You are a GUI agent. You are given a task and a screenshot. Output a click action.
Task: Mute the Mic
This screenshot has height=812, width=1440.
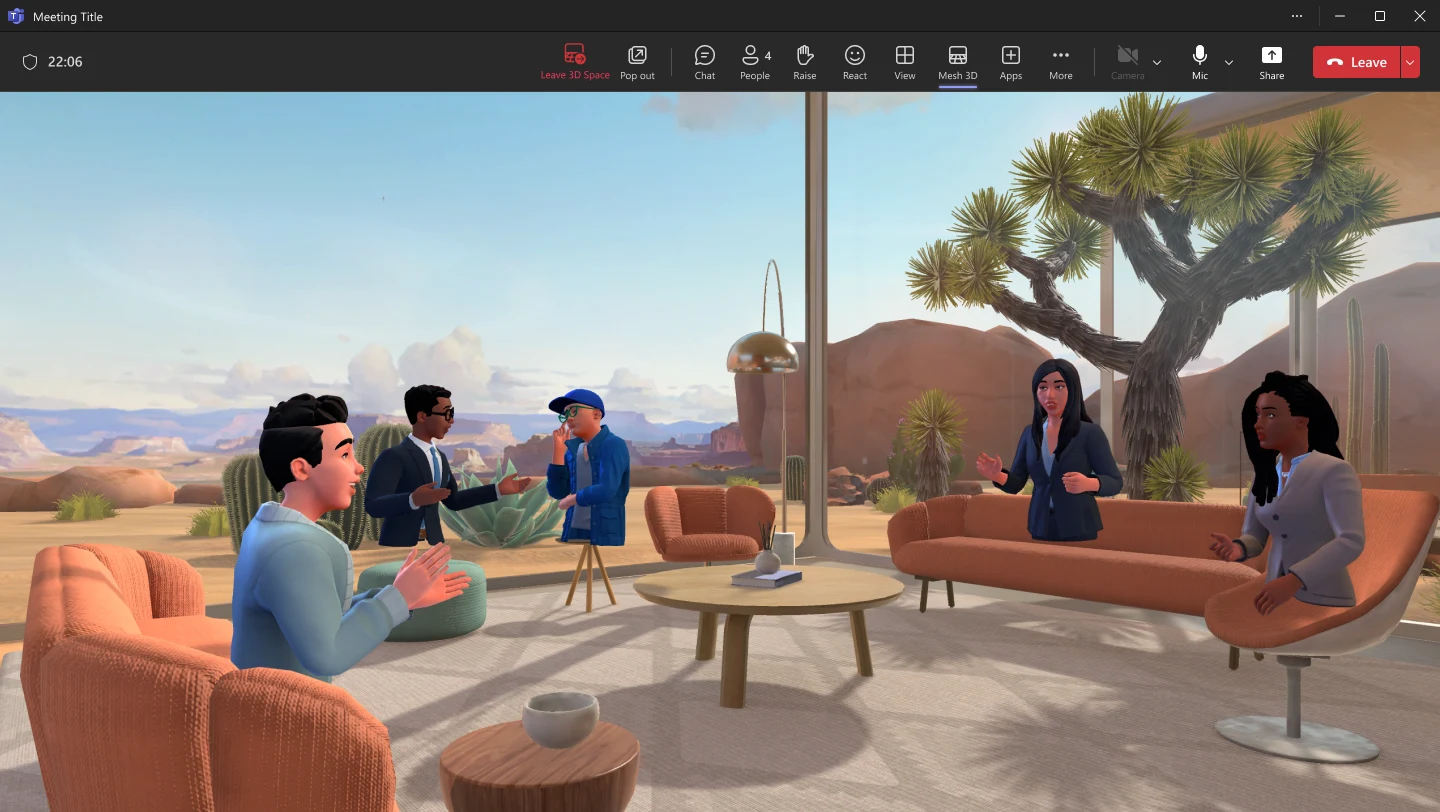click(x=1200, y=62)
